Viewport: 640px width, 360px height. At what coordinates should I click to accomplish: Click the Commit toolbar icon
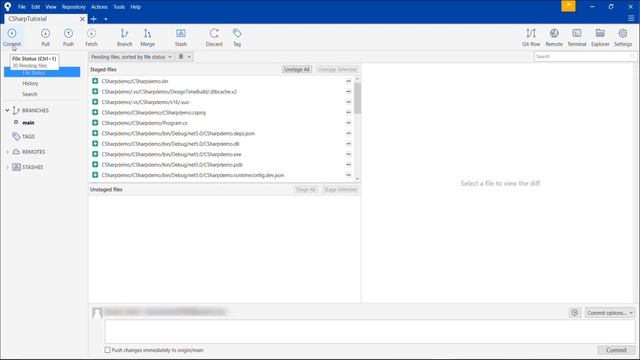pyautogui.click(x=12, y=37)
